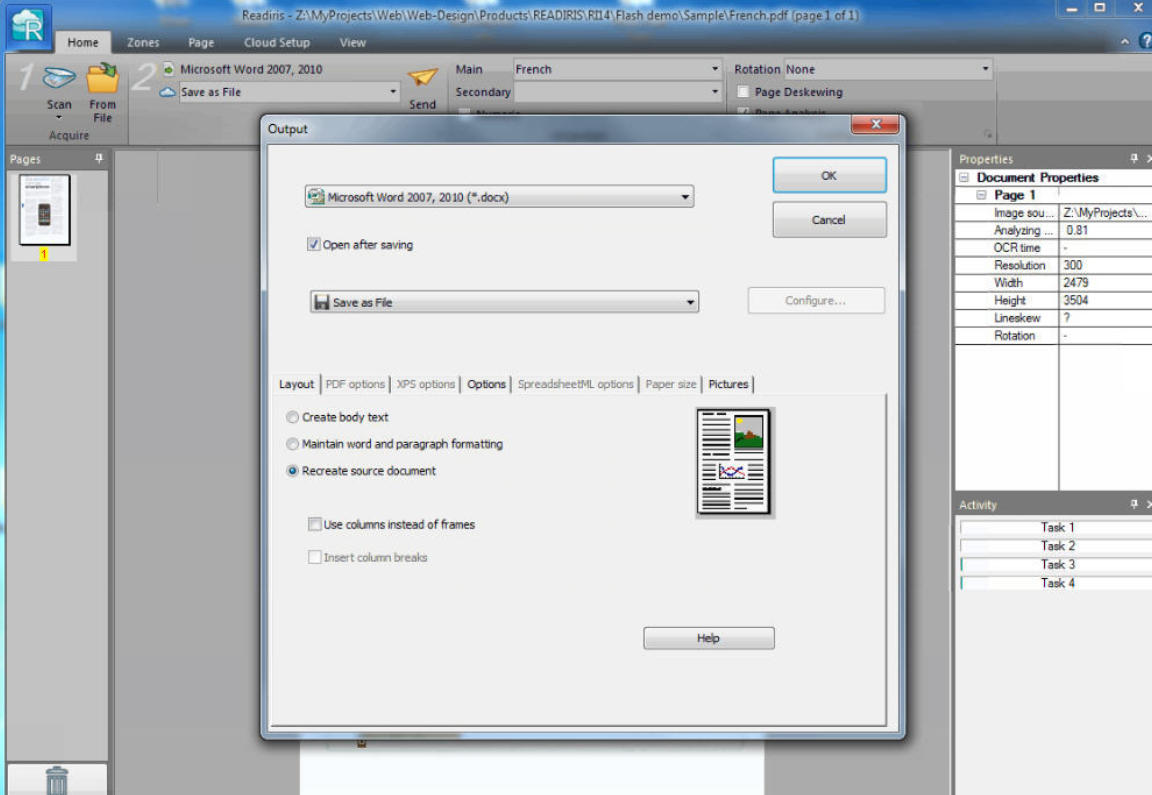Open the Zones ribbon tab

pyautogui.click(x=143, y=43)
